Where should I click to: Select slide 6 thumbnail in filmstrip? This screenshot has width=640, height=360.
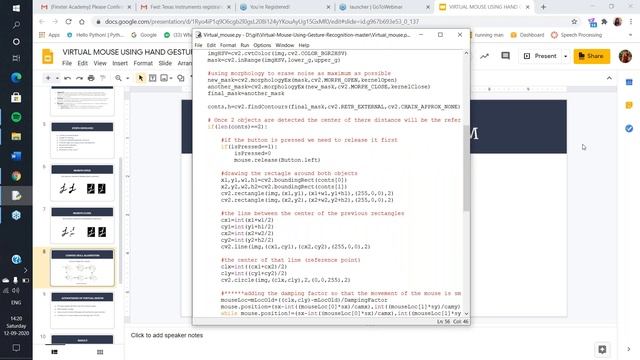click(x=82, y=182)
